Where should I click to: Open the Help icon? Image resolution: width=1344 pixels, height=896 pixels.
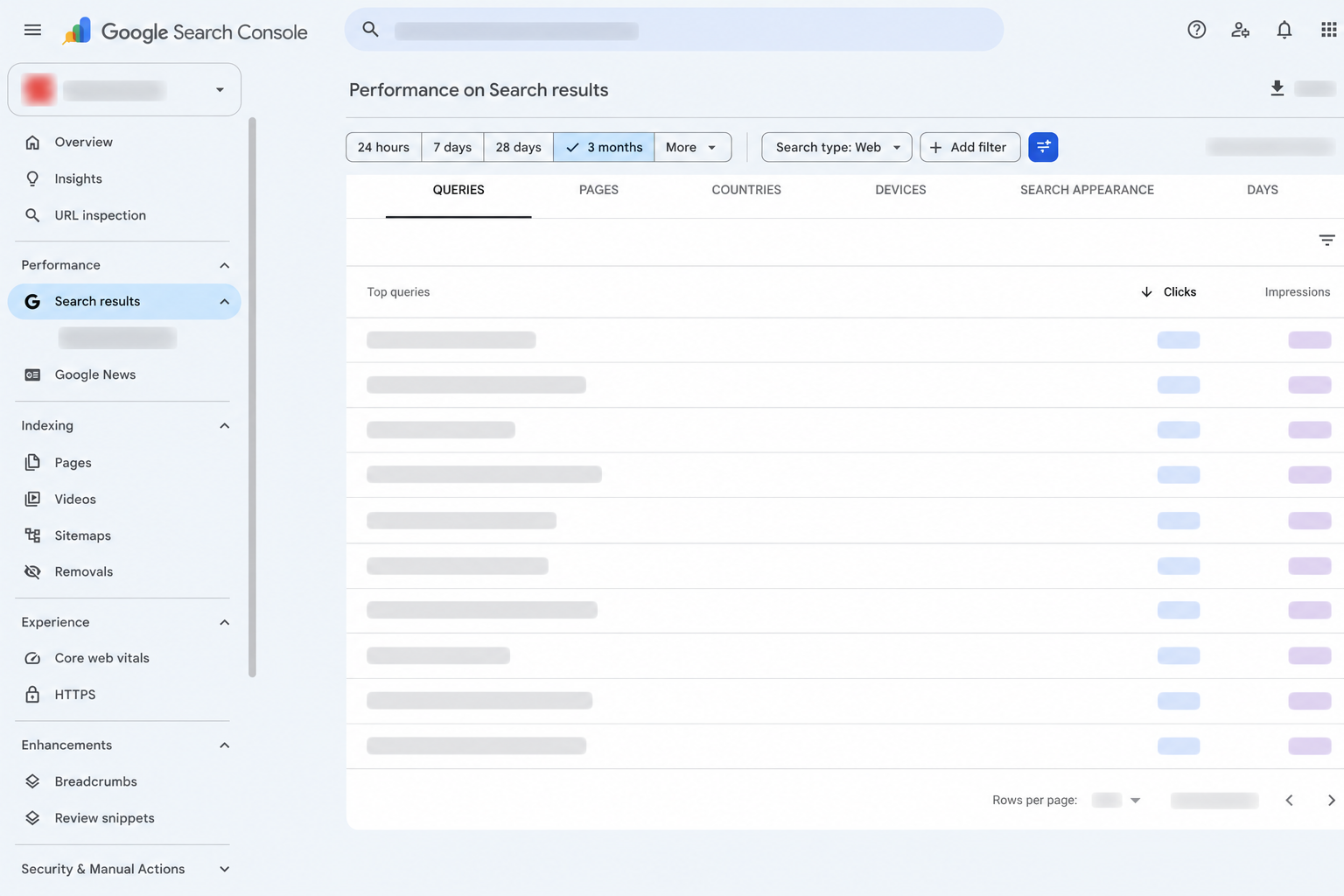(x=1196, y=30)
